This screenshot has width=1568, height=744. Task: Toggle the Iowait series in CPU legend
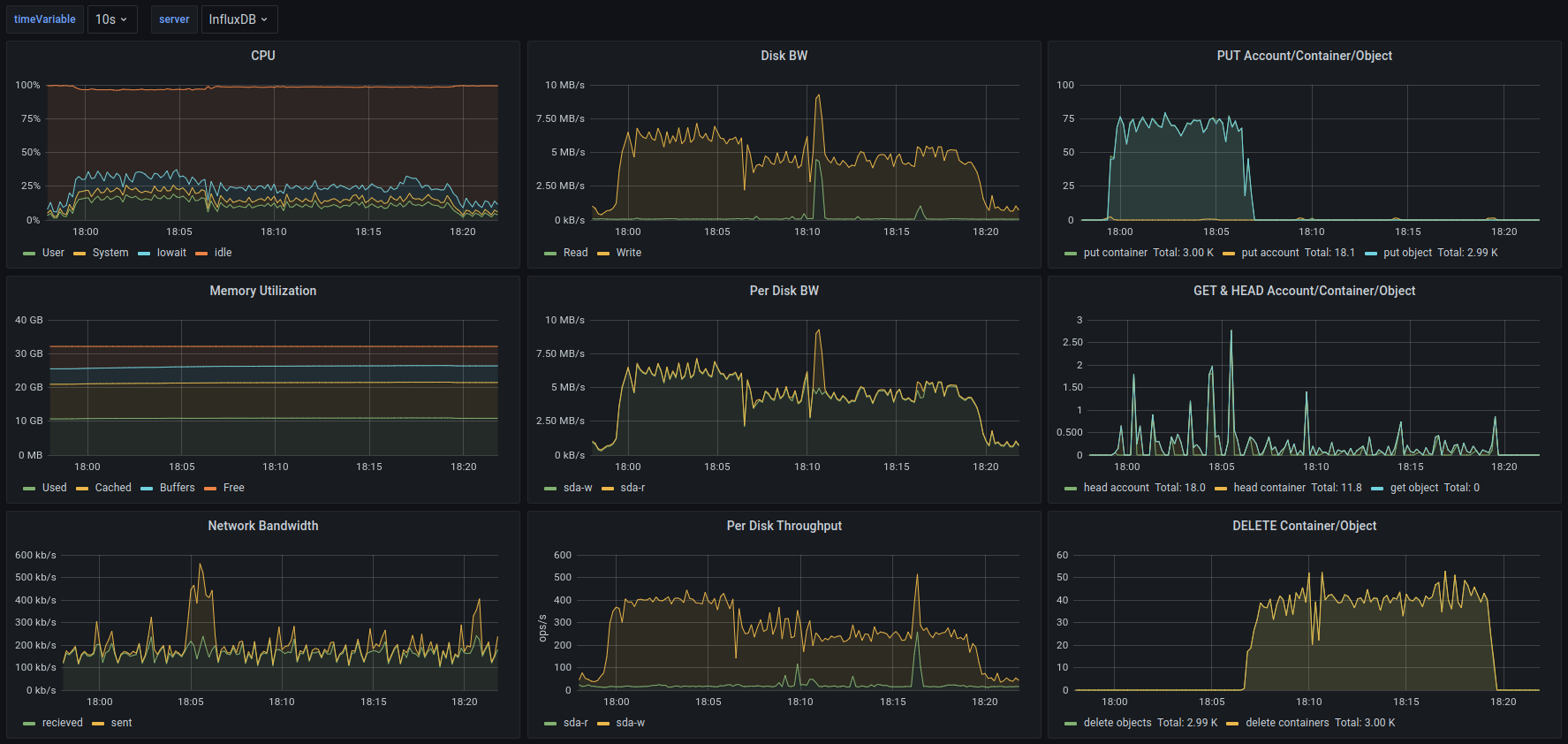coord(171,253)
